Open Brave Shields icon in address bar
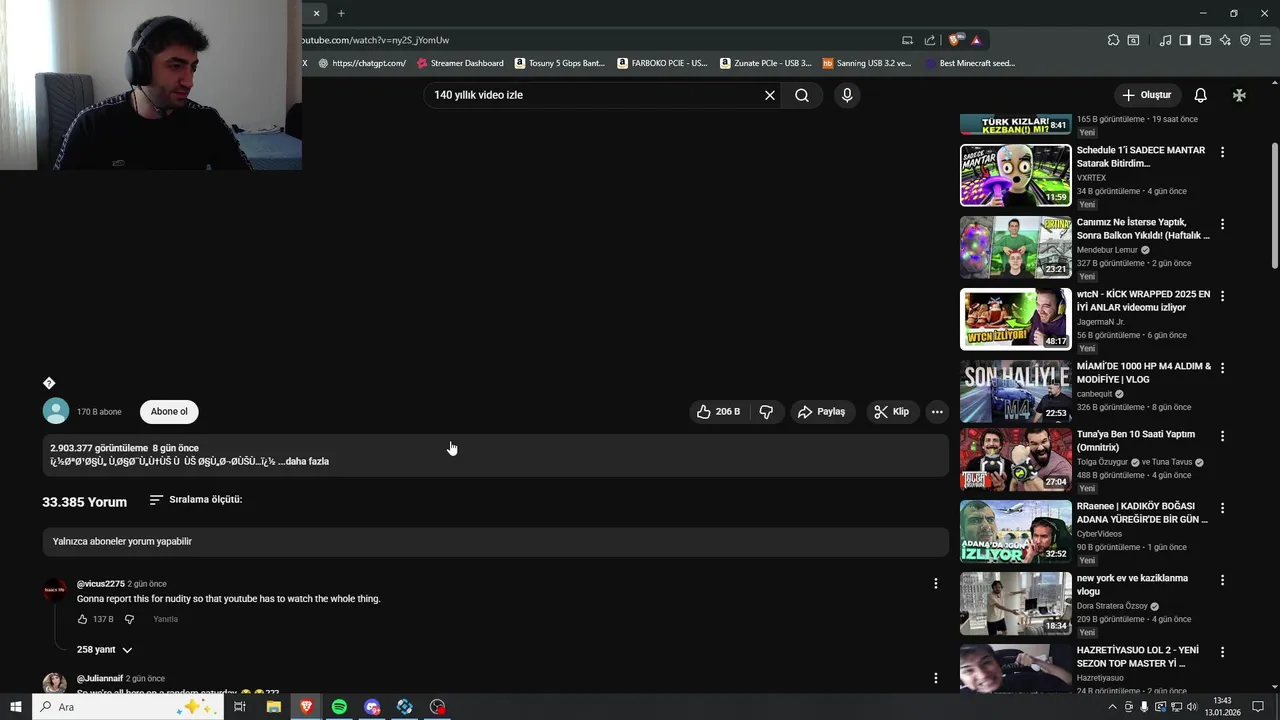This screenshot has height=720, width=1280. (x=956, y=40)
